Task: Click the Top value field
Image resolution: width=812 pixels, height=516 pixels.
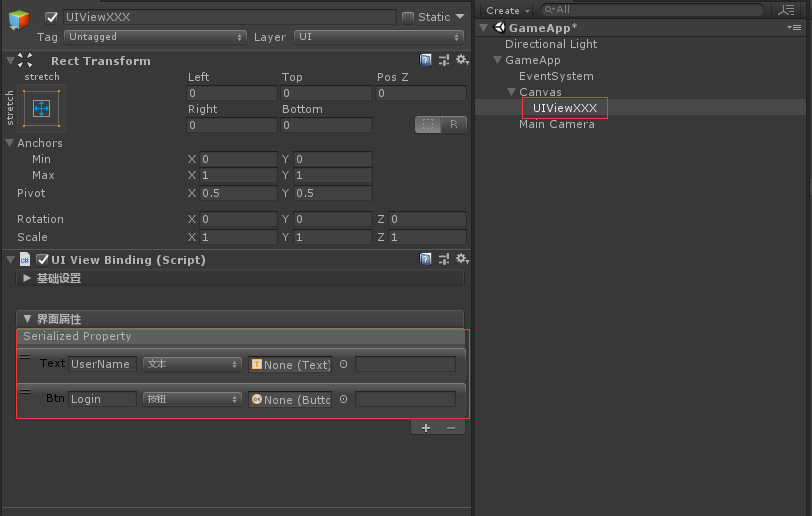Action: click(326, 93)
